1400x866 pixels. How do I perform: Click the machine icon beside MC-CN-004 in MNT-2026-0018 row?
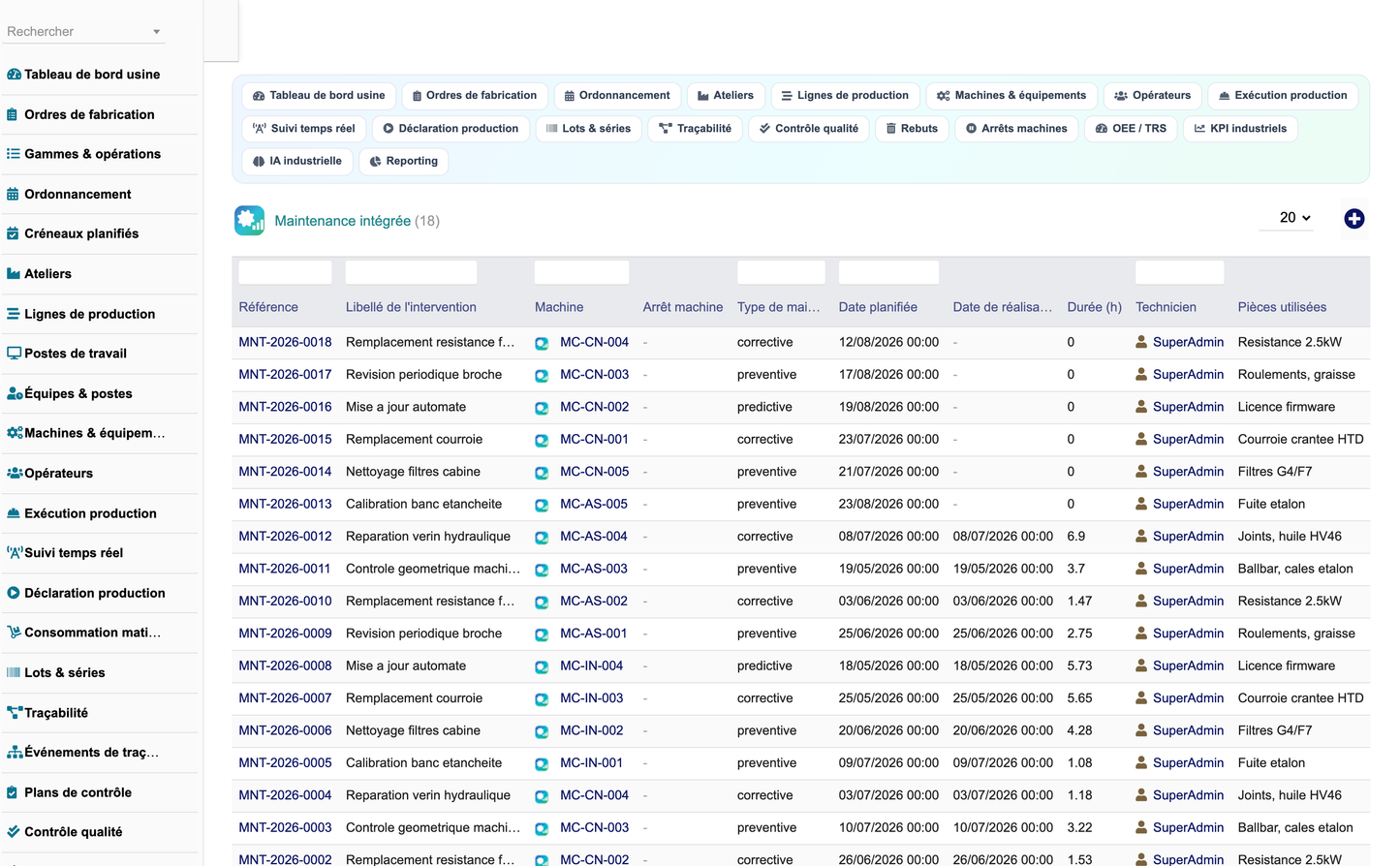[542, 343]
